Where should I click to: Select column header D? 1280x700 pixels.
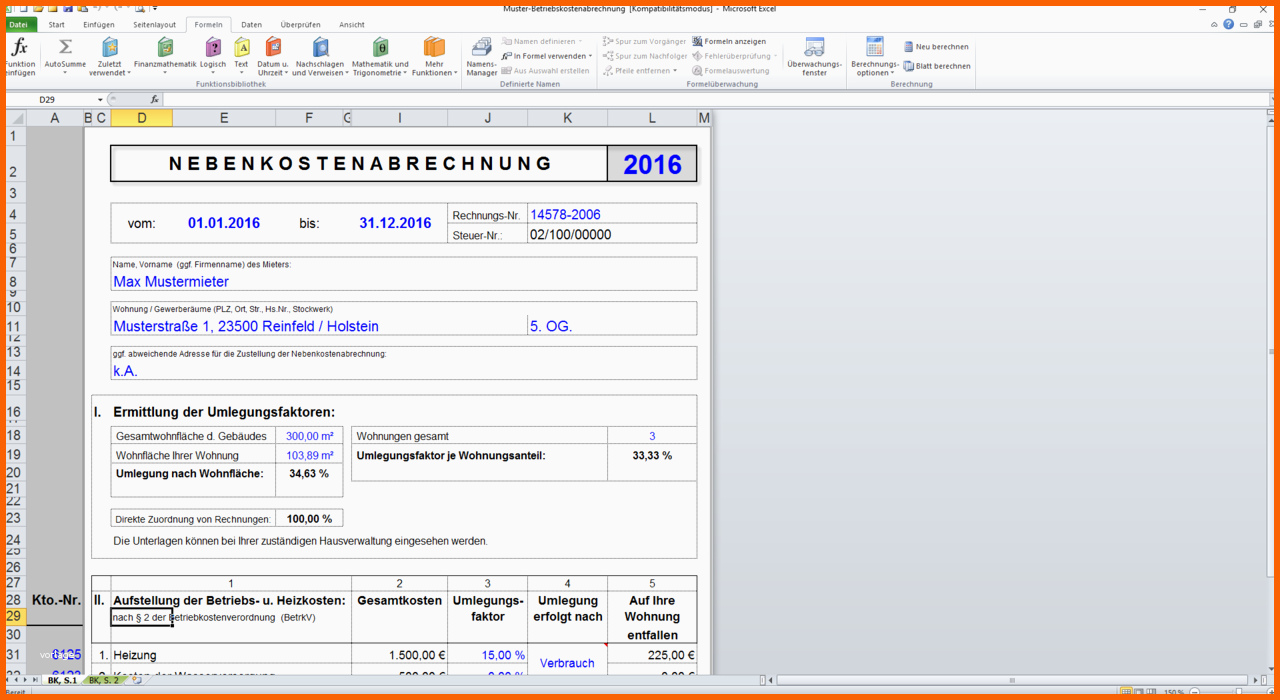point(141,118)
